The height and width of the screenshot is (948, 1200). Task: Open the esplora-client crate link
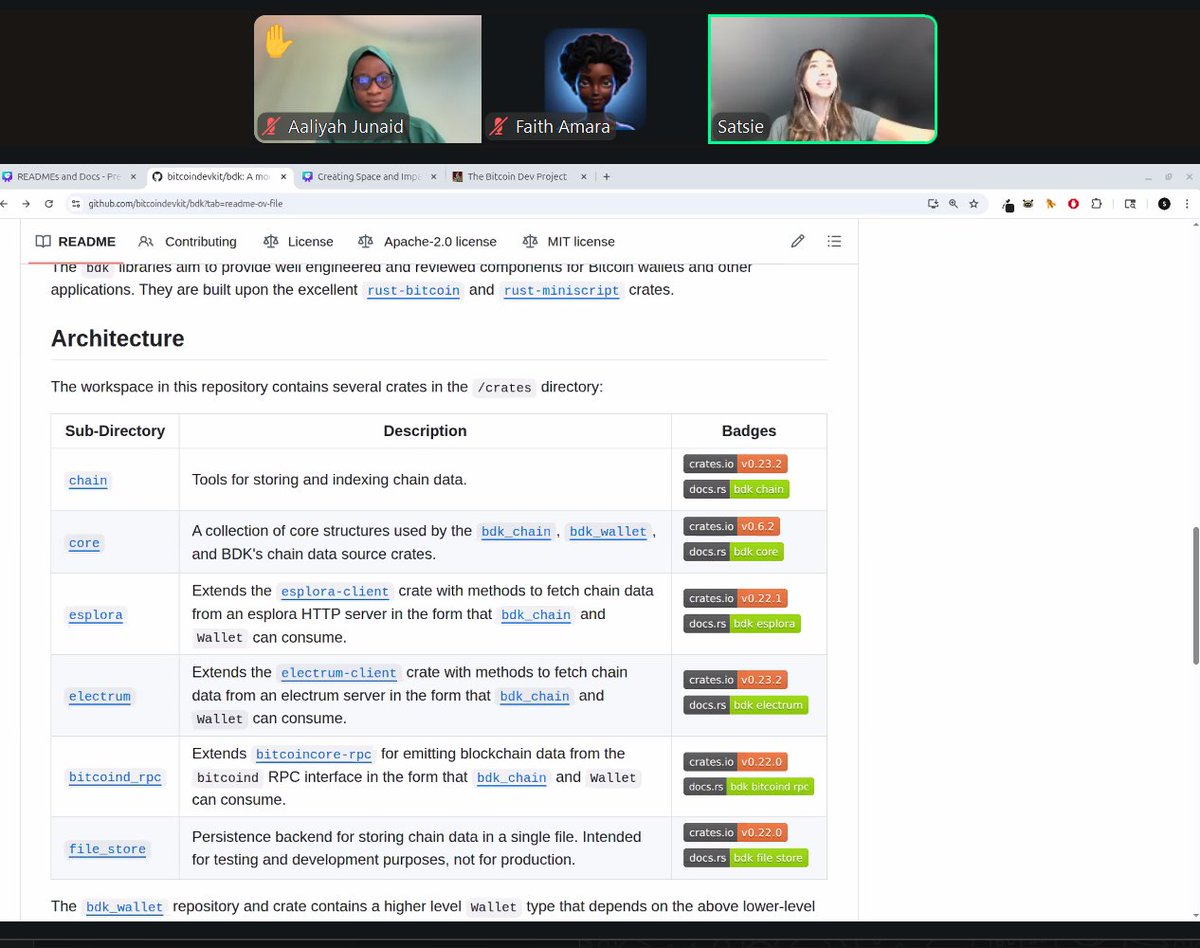pos(335,591)
